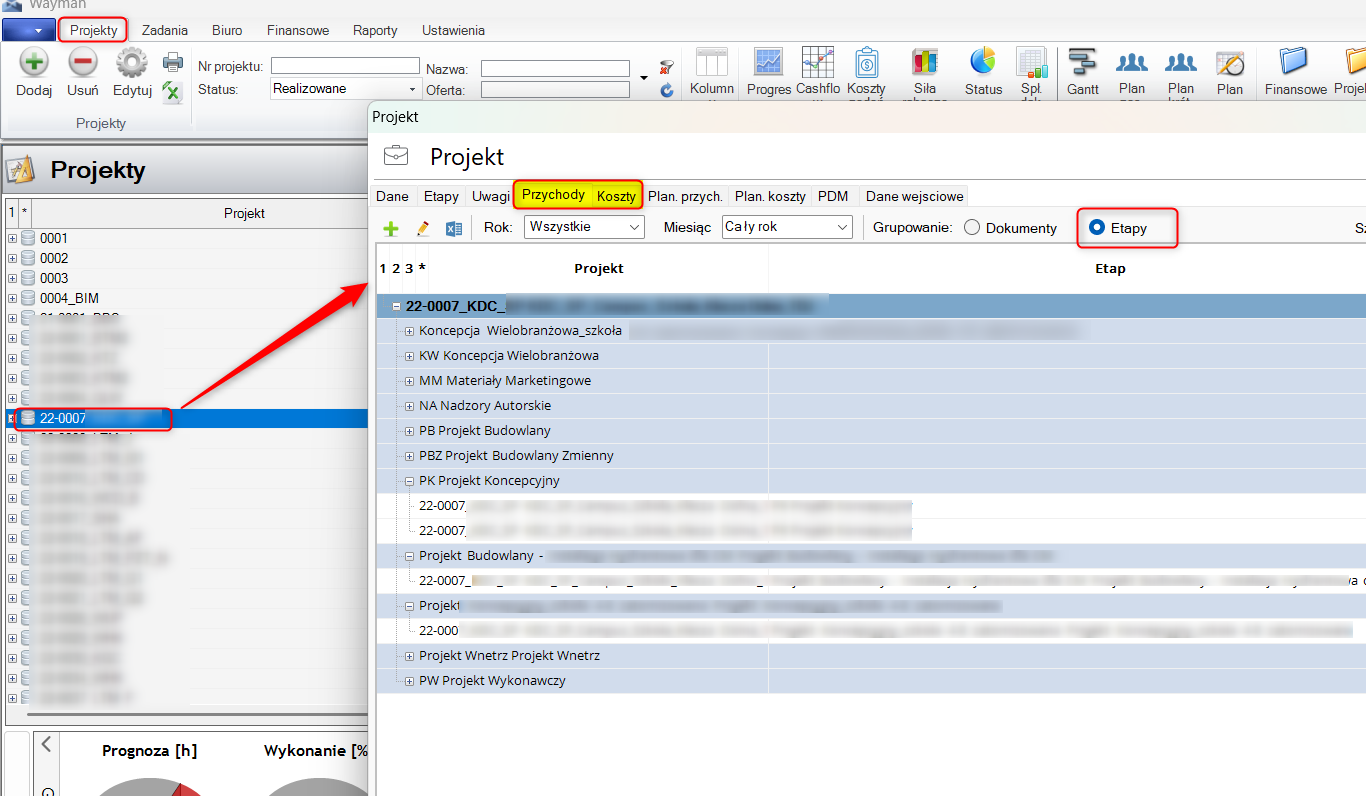Open the Biuro ribbon tab
Viewport: 1366px width, 796px height.
[227, 30]
